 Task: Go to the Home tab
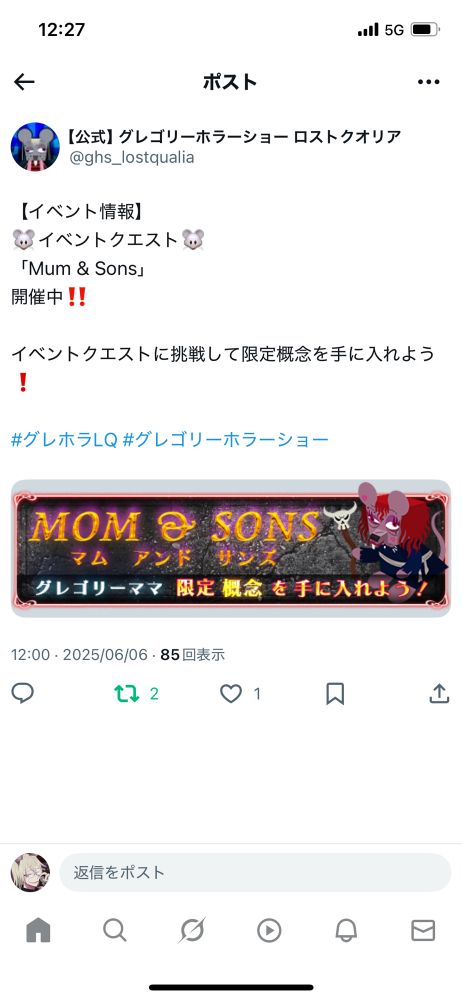pyautogui.click(x=38, y=930)
